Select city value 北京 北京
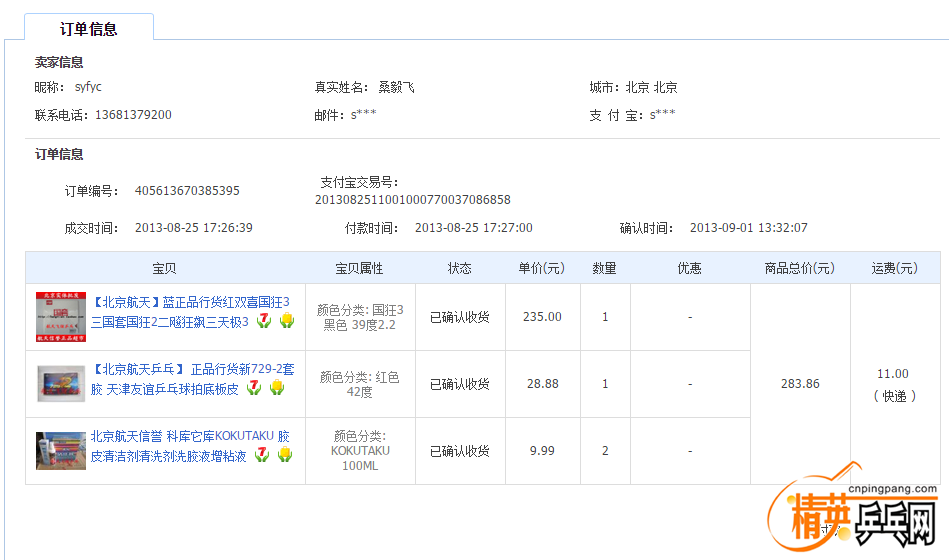Image resolution: width=949 pixels, height=560 pixels. (x=651, y=87)
